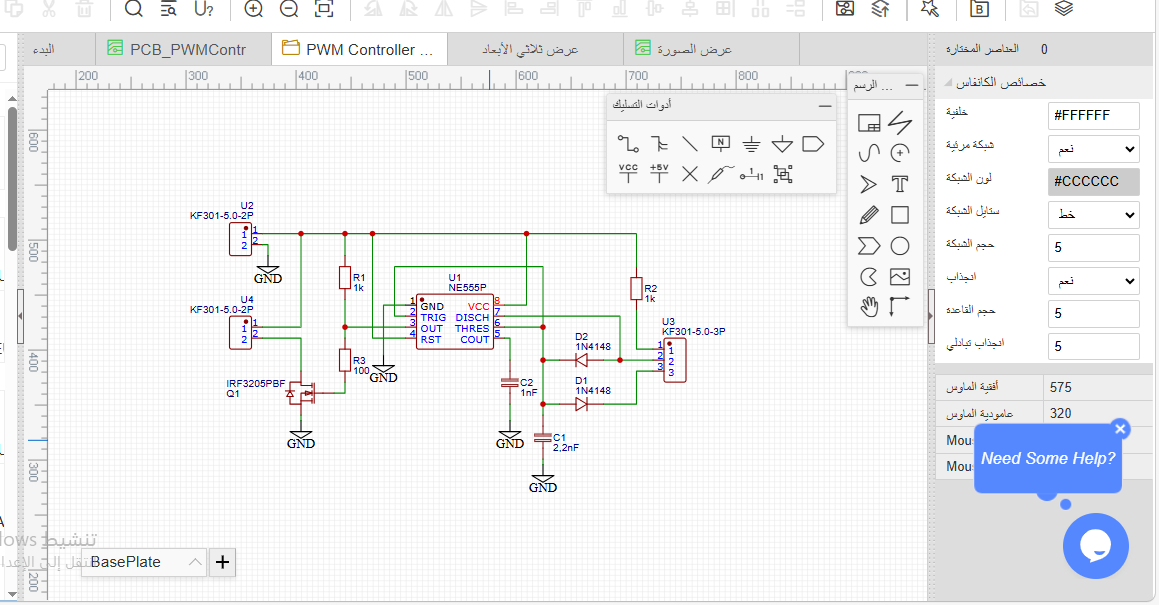Viewport: 1159px width, 605px height.
Task: Place a VCC power symbol
Action: coord(628,173)
